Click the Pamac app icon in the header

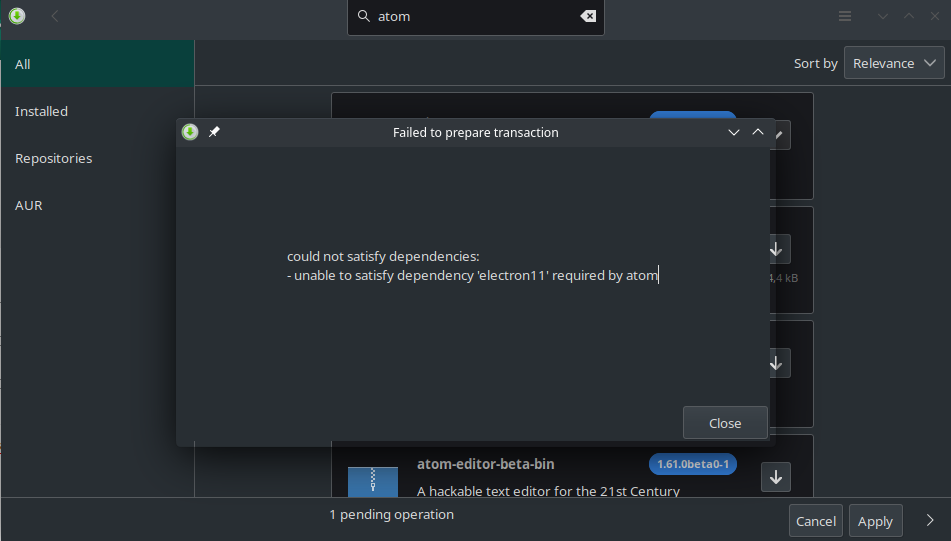coord(17,16)
